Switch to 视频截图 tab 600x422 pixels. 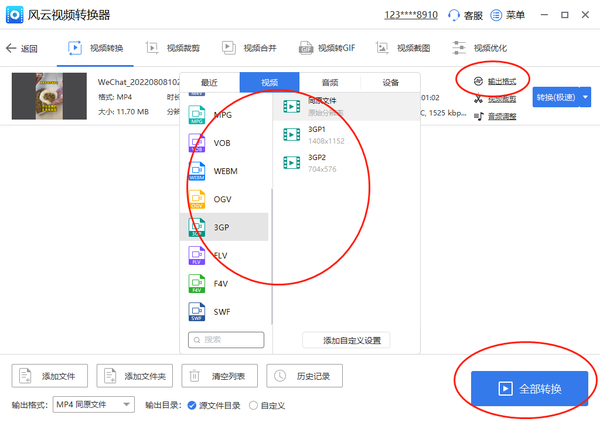click(x=403, y=48)
